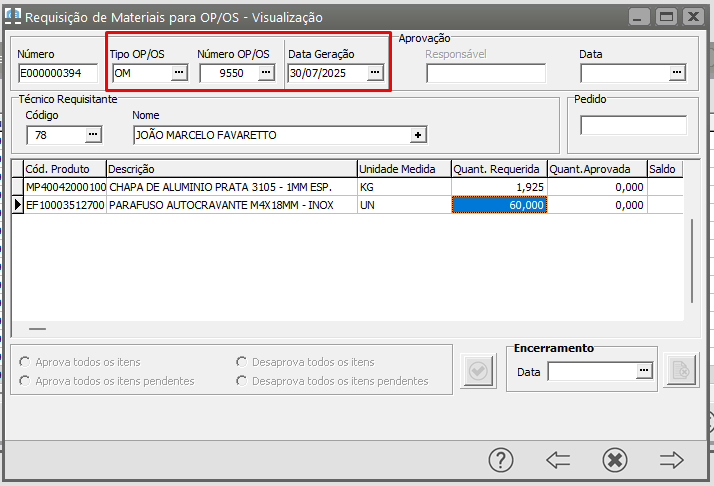The height and width of the screenshot is (486, 714).
Task: Open the Tipo OP/OS lookup button
Action: (178, 73)
